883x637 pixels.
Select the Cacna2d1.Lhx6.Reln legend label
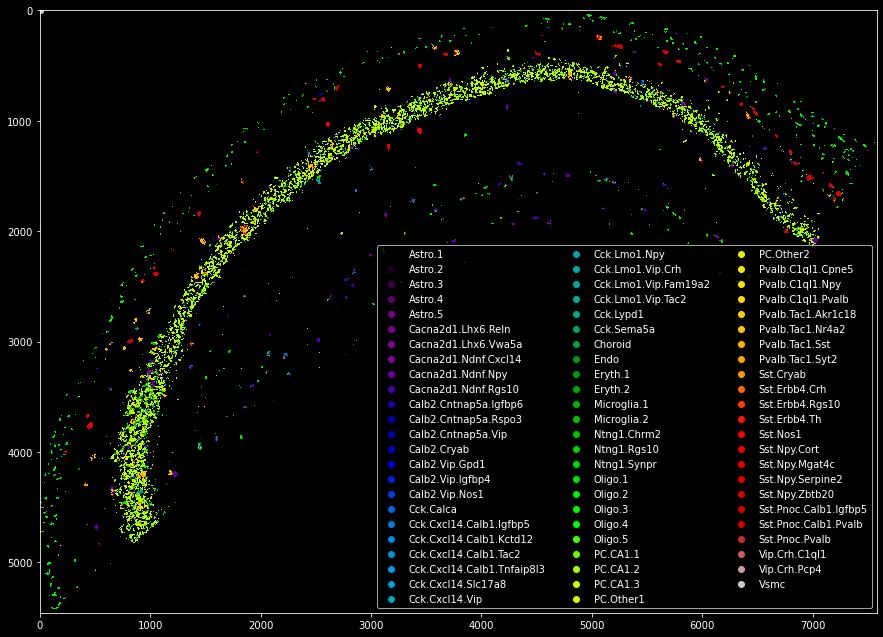[460, 329]
